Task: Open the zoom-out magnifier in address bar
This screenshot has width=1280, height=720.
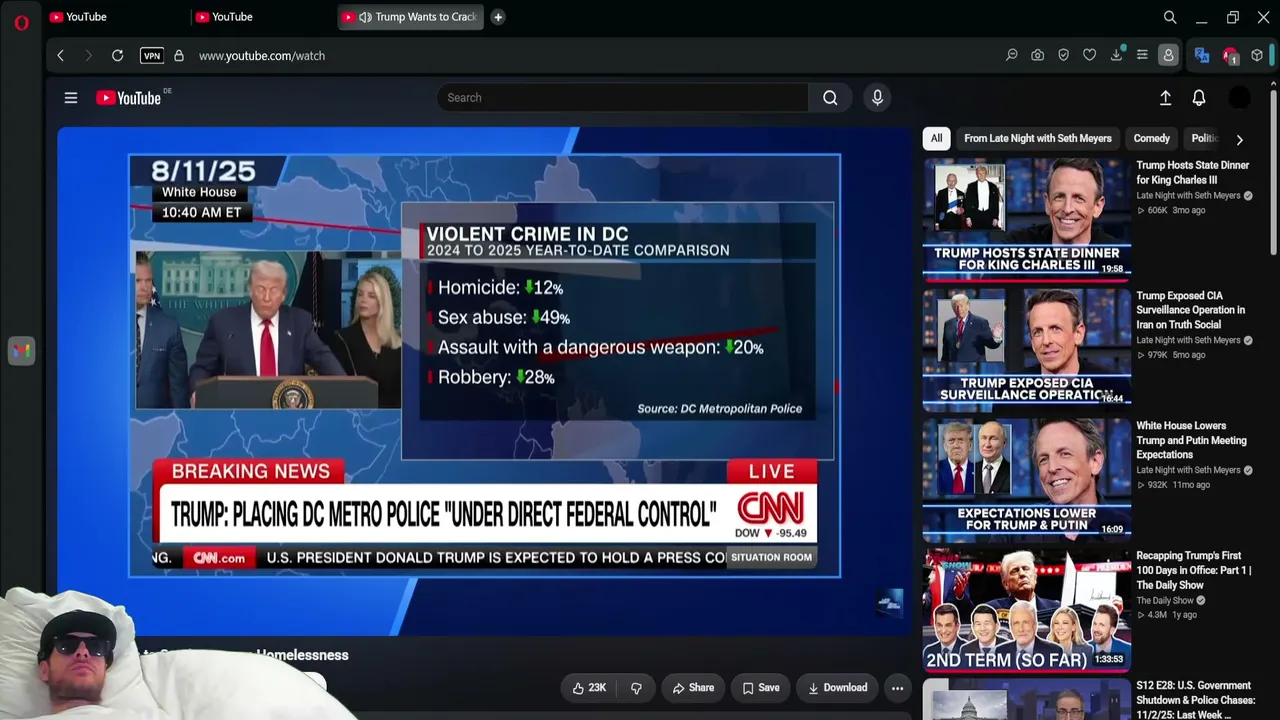Action: coord(1012,56)
